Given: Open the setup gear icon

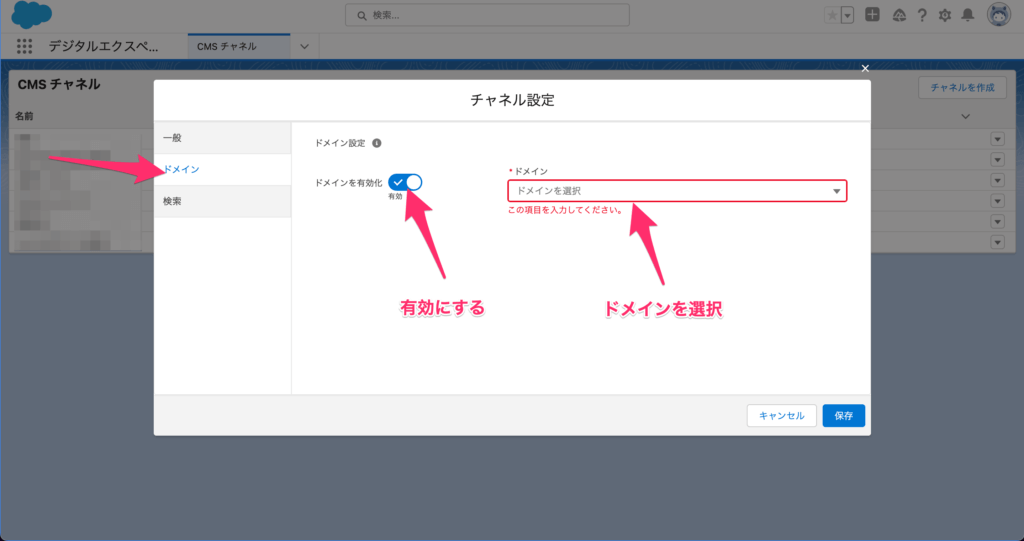Looking at the screenshot, I should point(944,15).
